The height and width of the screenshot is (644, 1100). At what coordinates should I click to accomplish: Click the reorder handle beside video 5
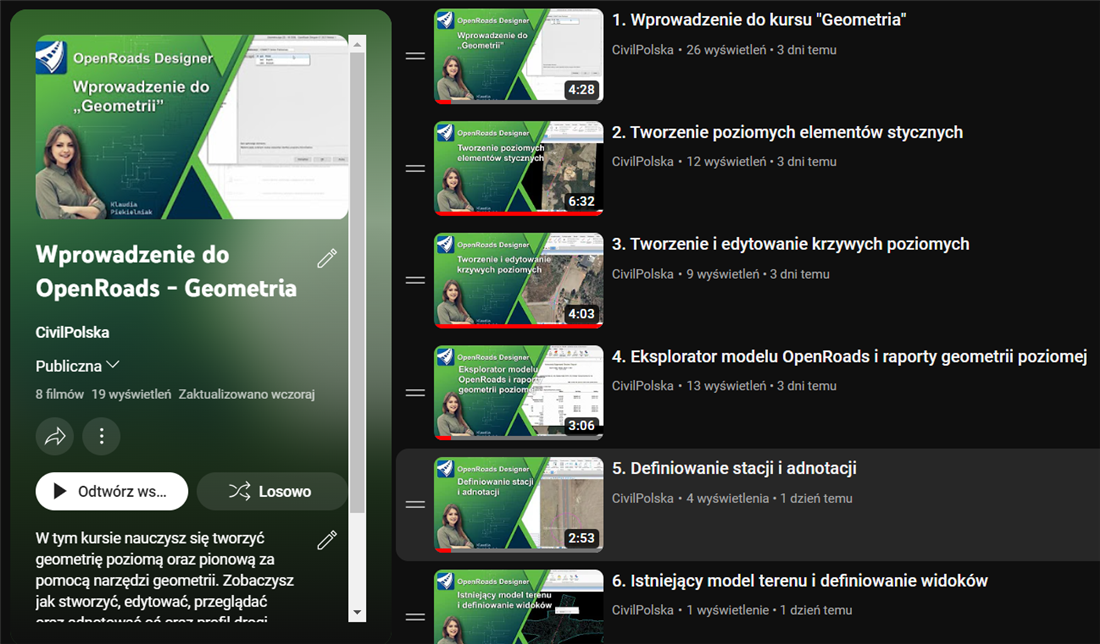[x=415, y=504]
